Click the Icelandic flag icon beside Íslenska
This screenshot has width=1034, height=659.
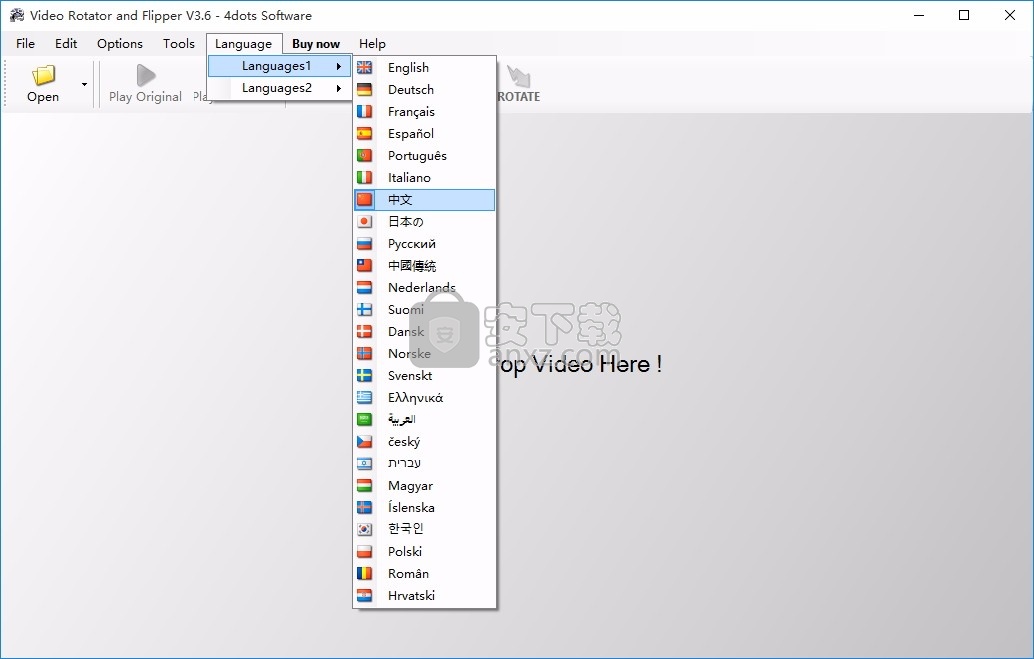point(364,507)
